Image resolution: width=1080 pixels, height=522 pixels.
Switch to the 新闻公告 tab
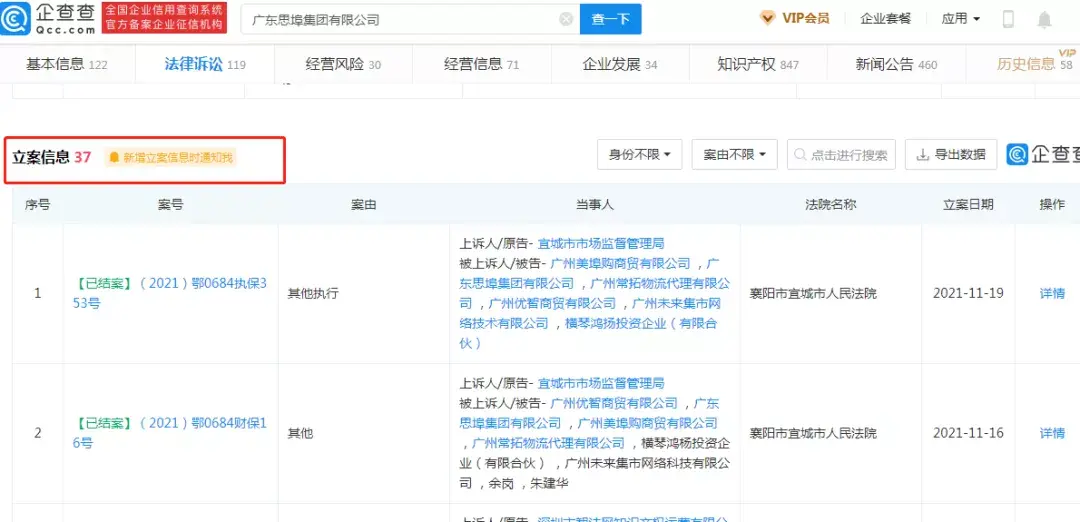[x=896, y=64]
